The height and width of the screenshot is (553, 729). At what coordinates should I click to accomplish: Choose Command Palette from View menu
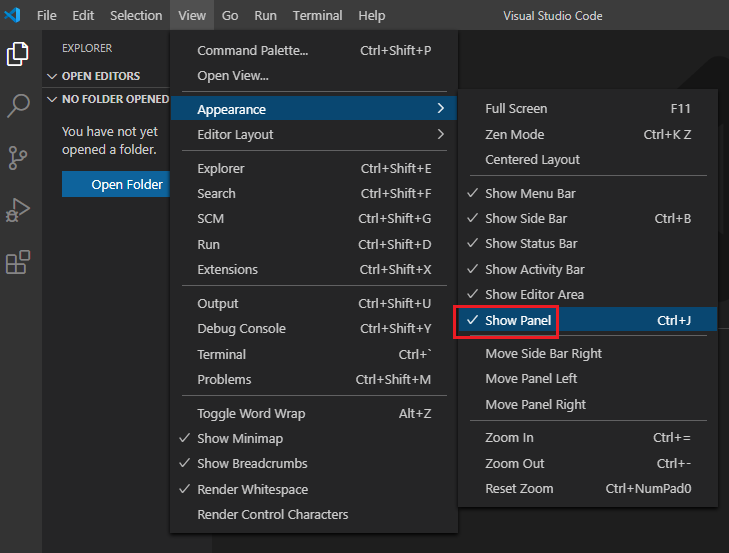[314, 50]
